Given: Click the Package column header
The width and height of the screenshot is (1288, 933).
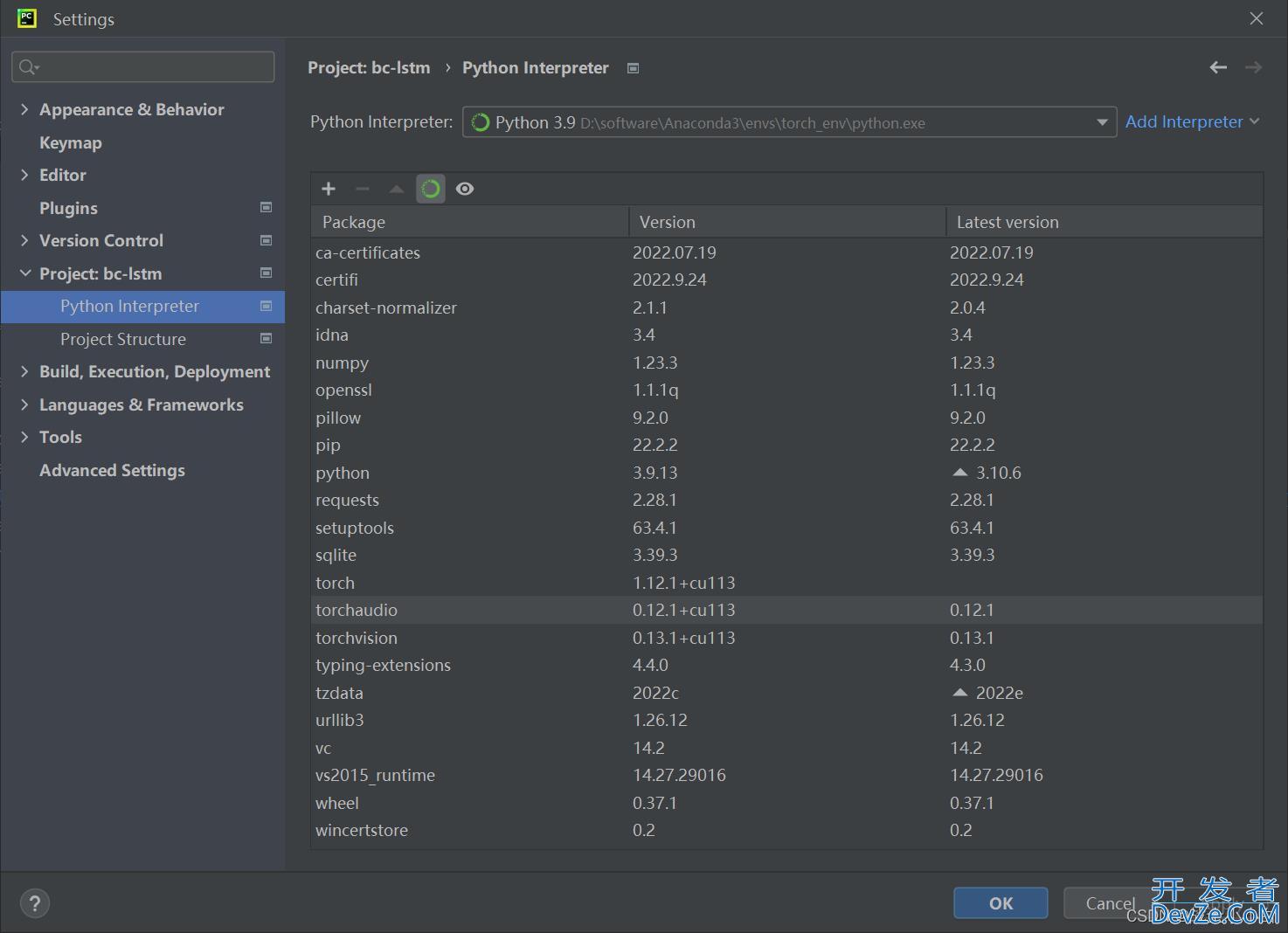Looking at the screenshot, I should pos(470,222).
